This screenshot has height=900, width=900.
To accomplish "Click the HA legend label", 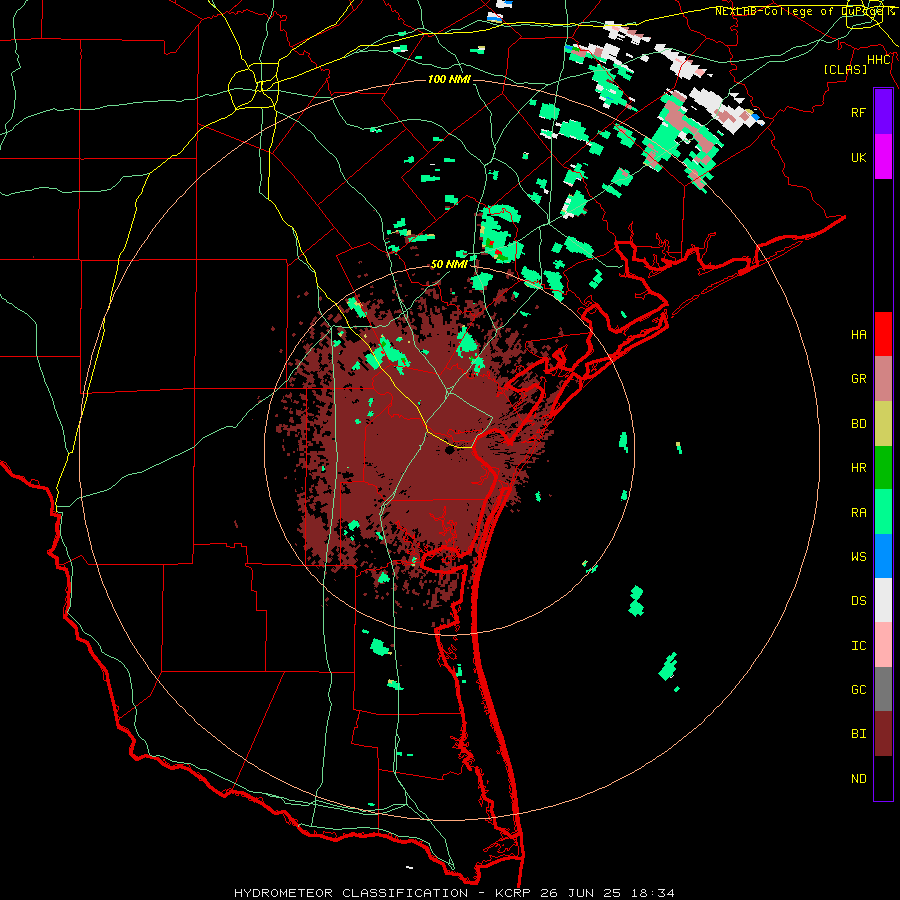I will (859, 335).
